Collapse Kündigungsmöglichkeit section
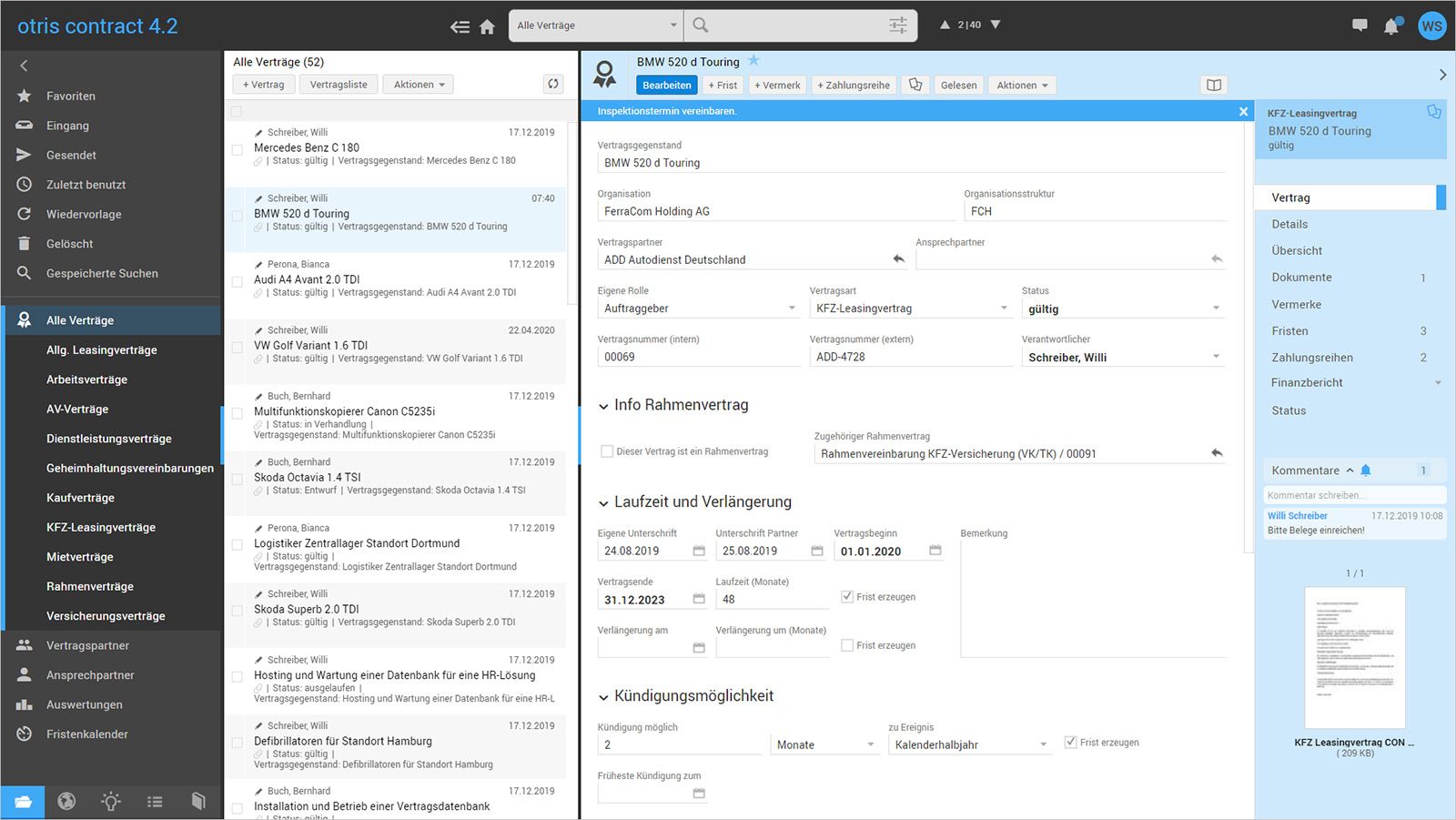This screenshot has width=1456, height=820. (603, 697)
